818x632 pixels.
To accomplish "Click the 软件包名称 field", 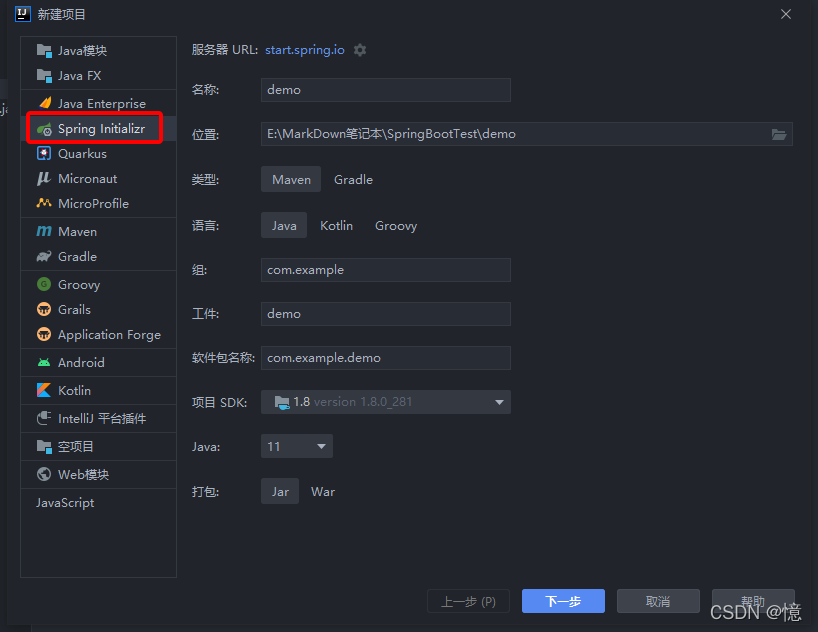I will (386, 358).
